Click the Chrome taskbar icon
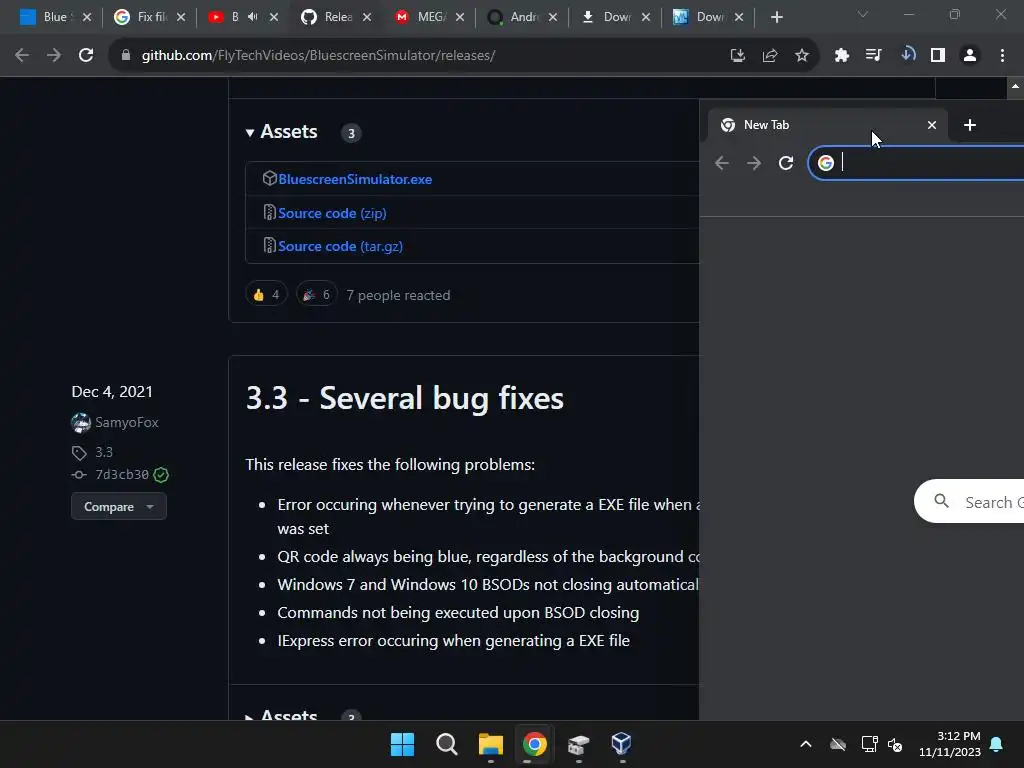Image resolution: width=1024 pixels, height=768 pixels. [534, 744]
